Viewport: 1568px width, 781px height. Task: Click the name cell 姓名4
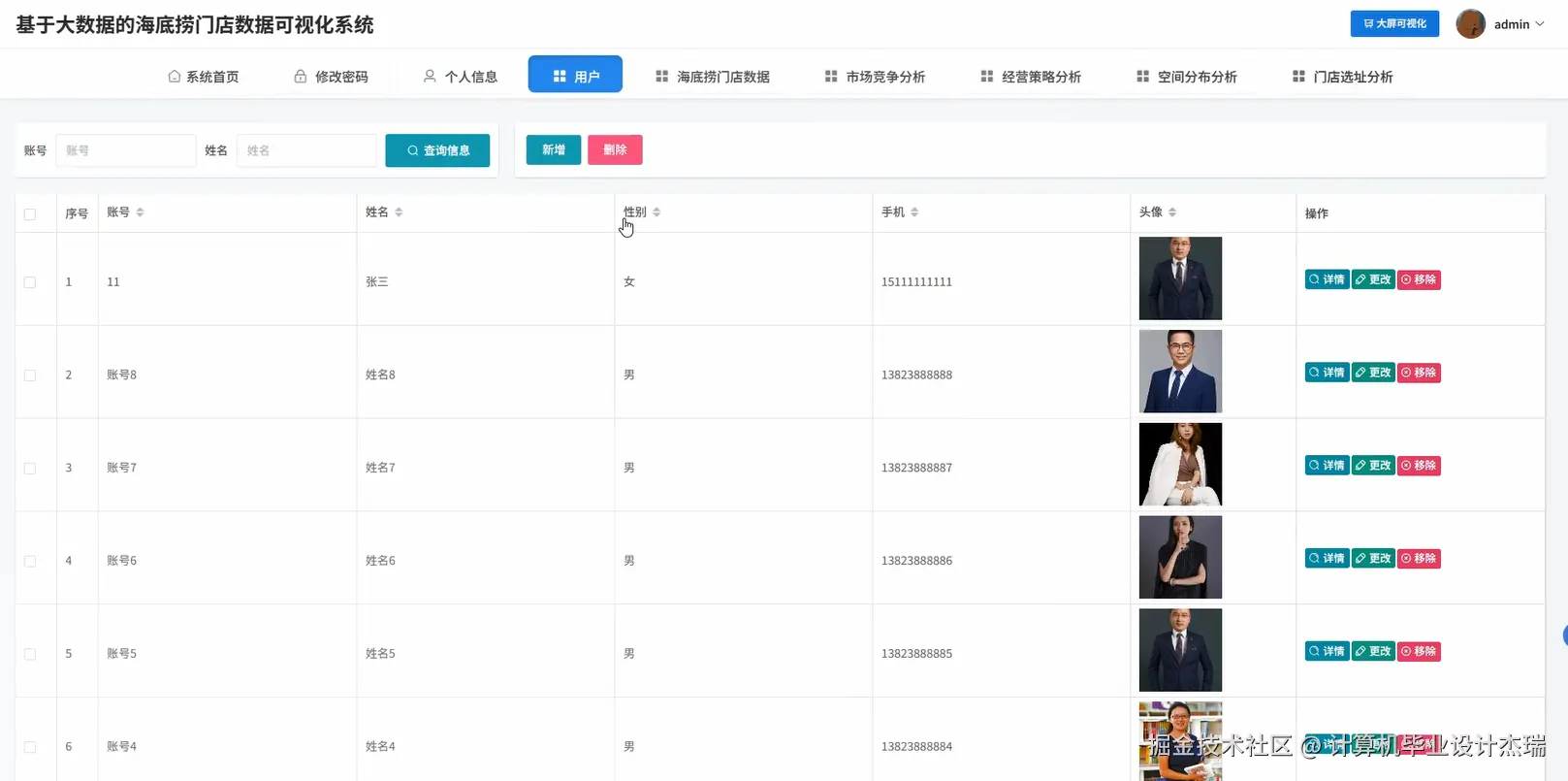(x=380, y=747)
